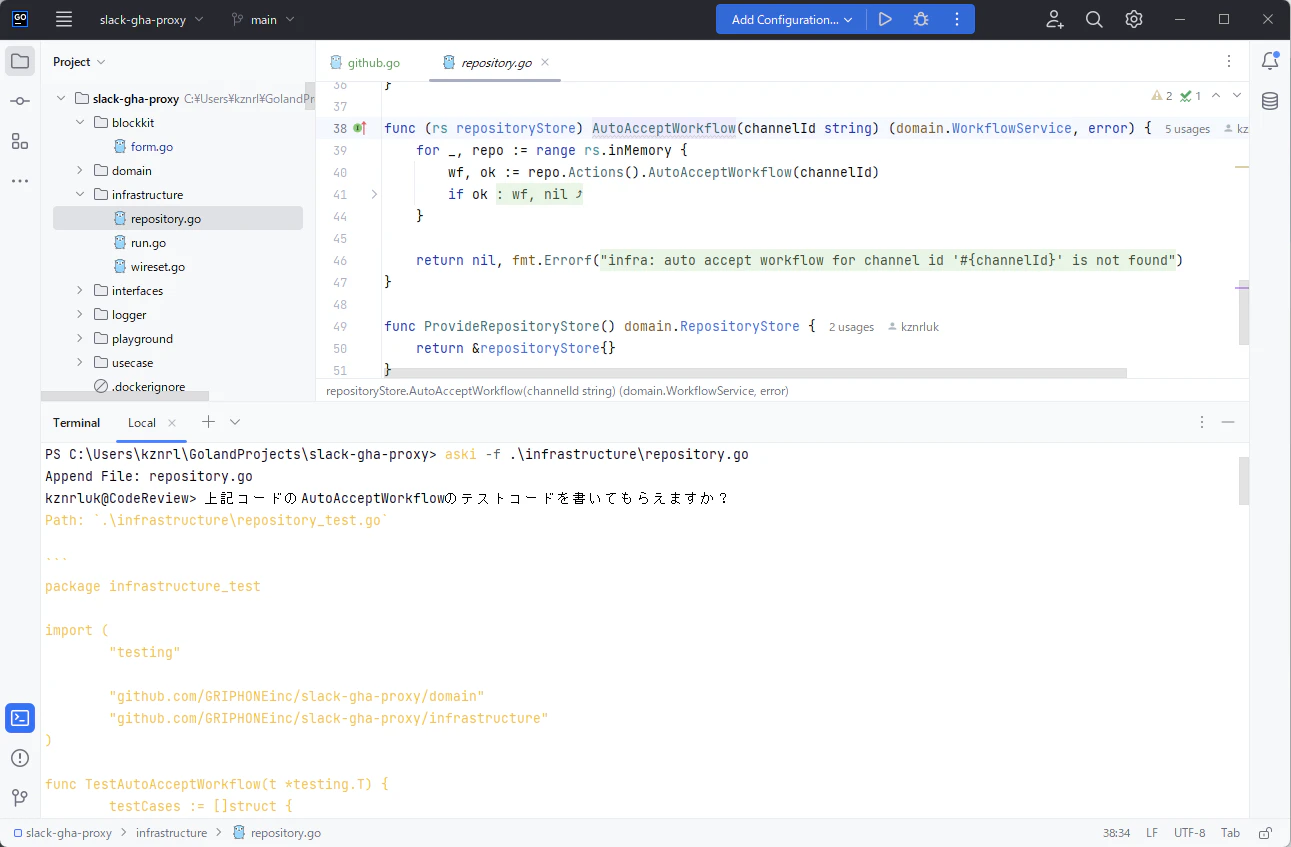Click the editor horizontal scrollbar
1291x847 pixels.
(755, 373)
